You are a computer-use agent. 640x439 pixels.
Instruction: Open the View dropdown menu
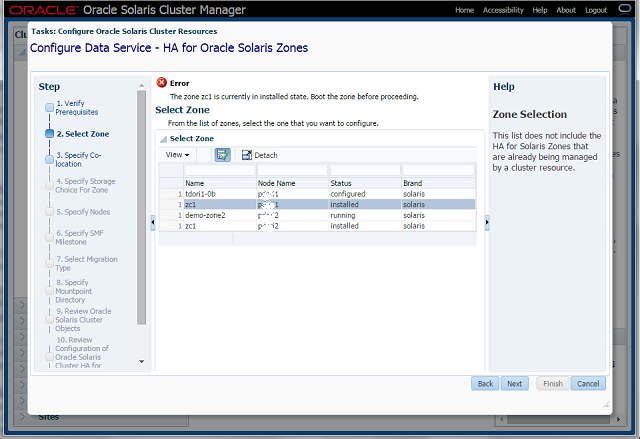[177, 155]
